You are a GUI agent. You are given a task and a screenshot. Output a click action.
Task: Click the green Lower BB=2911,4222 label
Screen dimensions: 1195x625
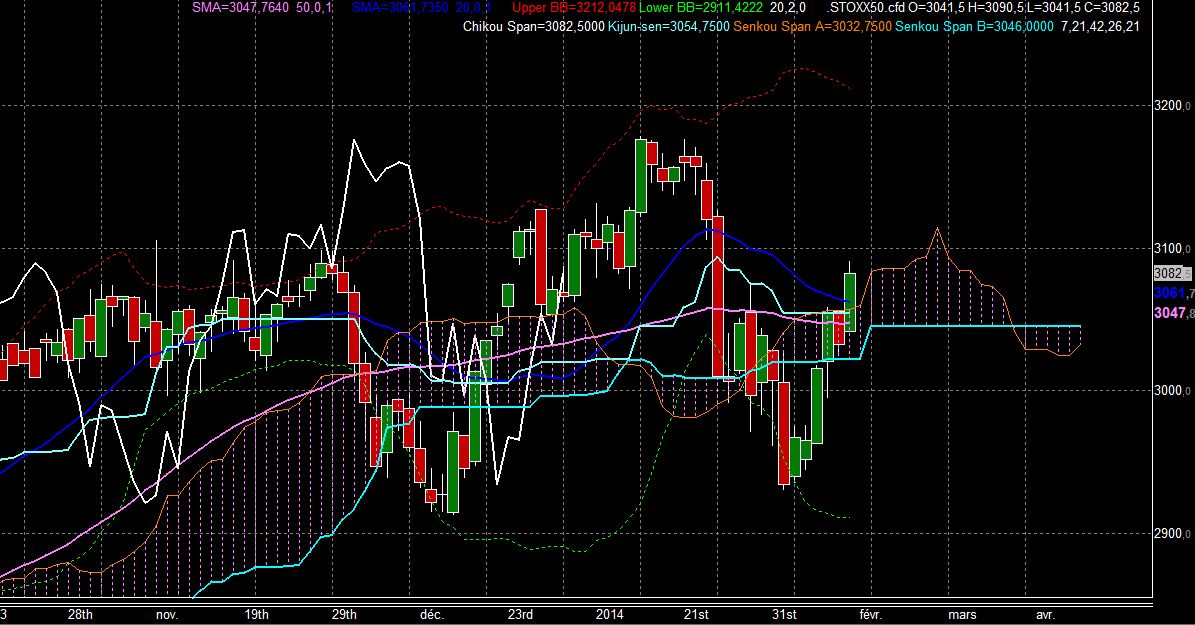pyautogui.click(x=701, y=8)
